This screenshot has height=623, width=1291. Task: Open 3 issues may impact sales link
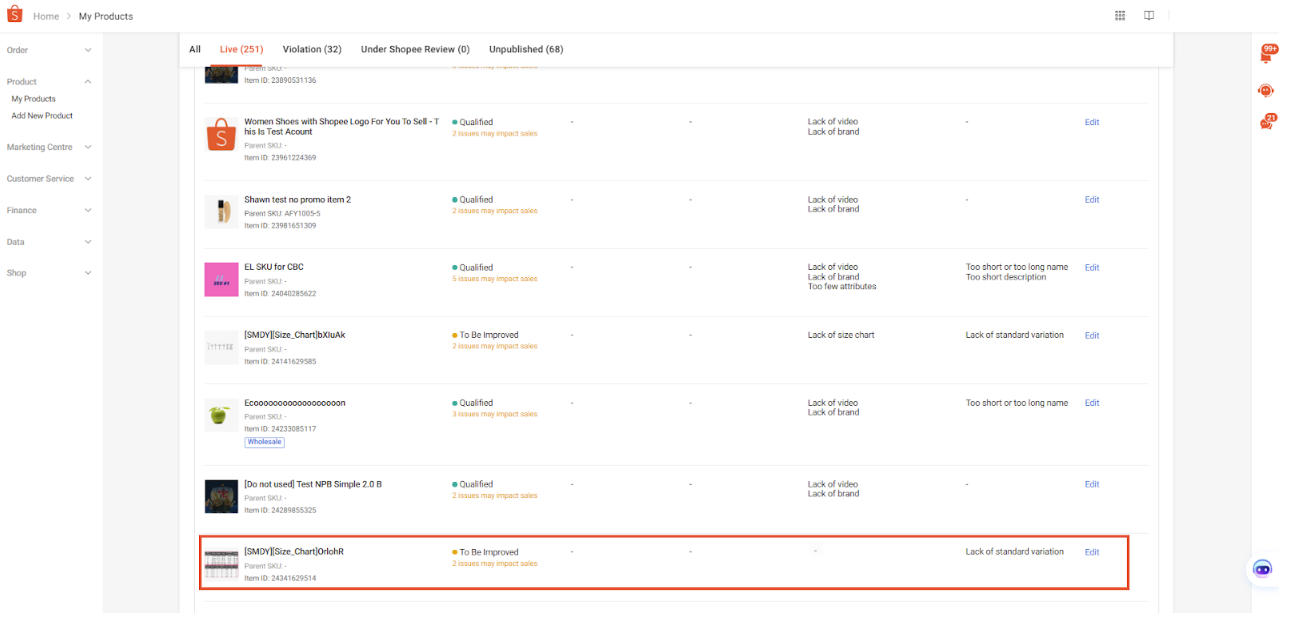(x=495, y=414)
